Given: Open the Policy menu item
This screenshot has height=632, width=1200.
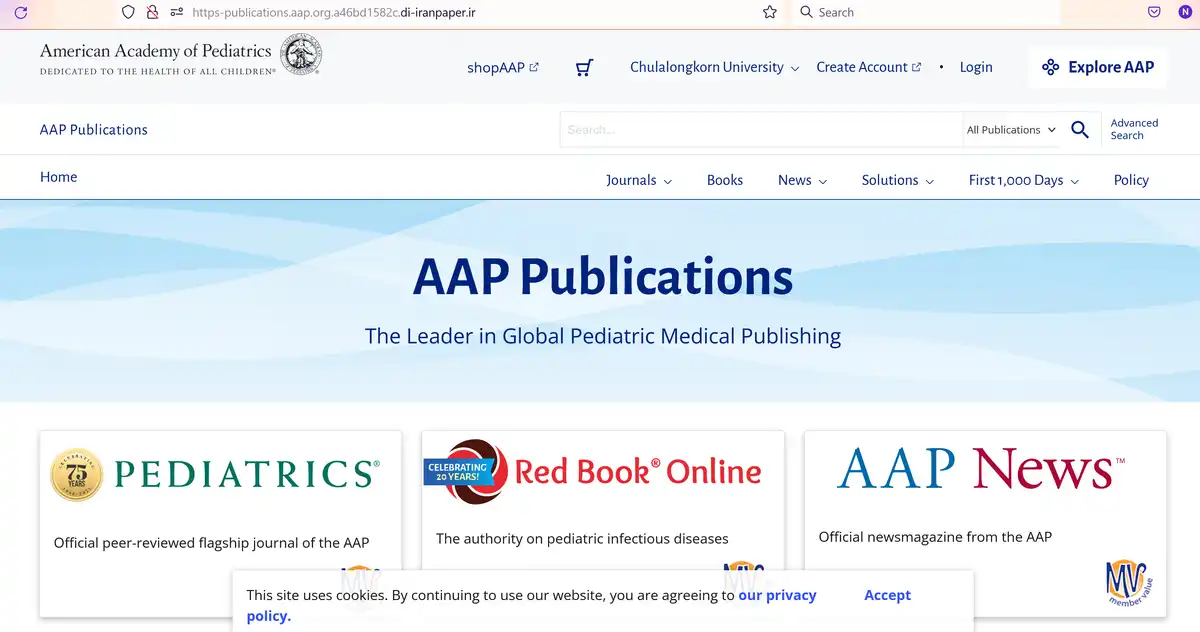Looking at the screenshot, I should pyautogui.click(x=1131, y=180).
